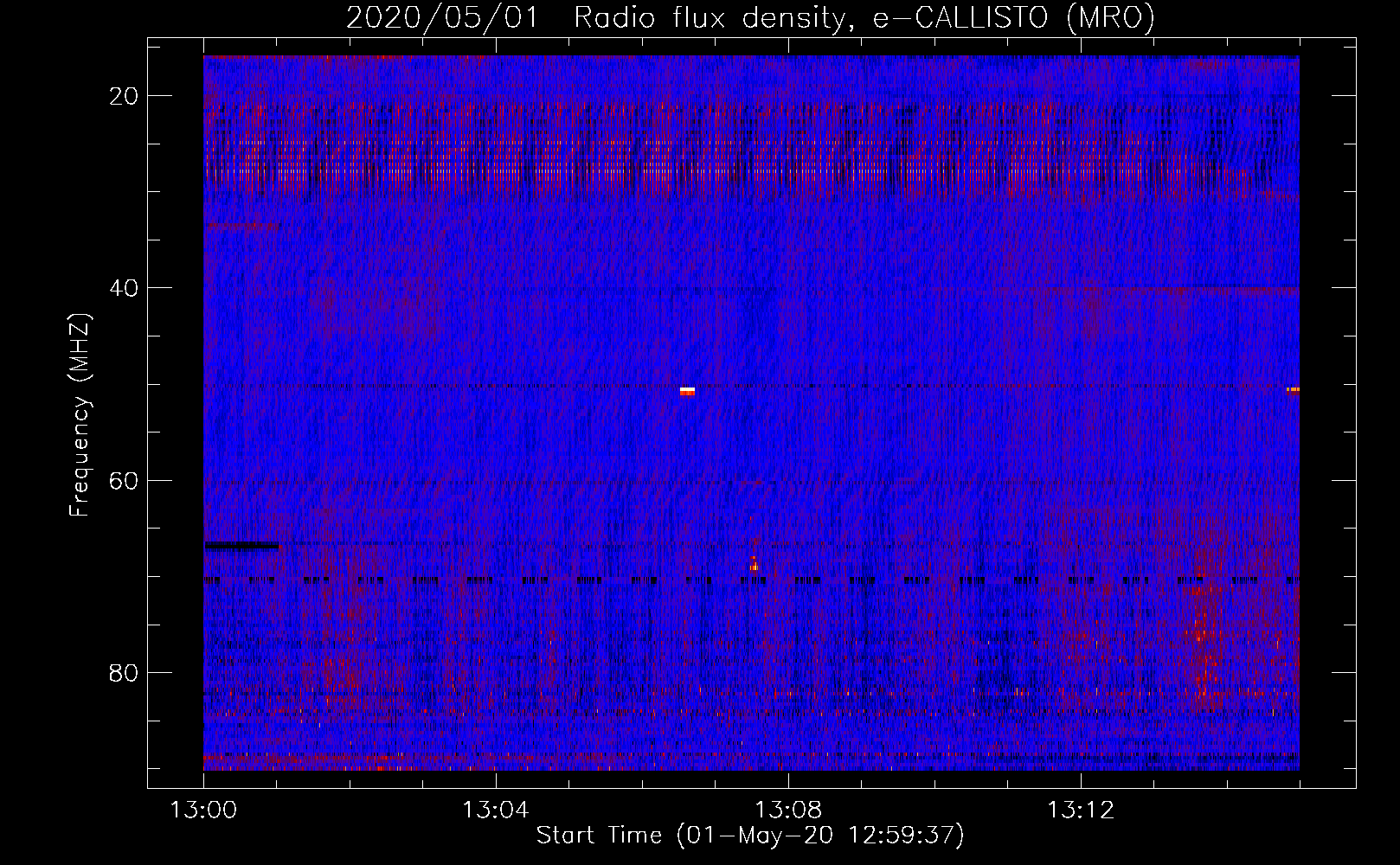The width and height of the screenshot is (1400, 865).
Task: Click the bright white-red burst near 50 MHz
Action: (x=687, y=392)
